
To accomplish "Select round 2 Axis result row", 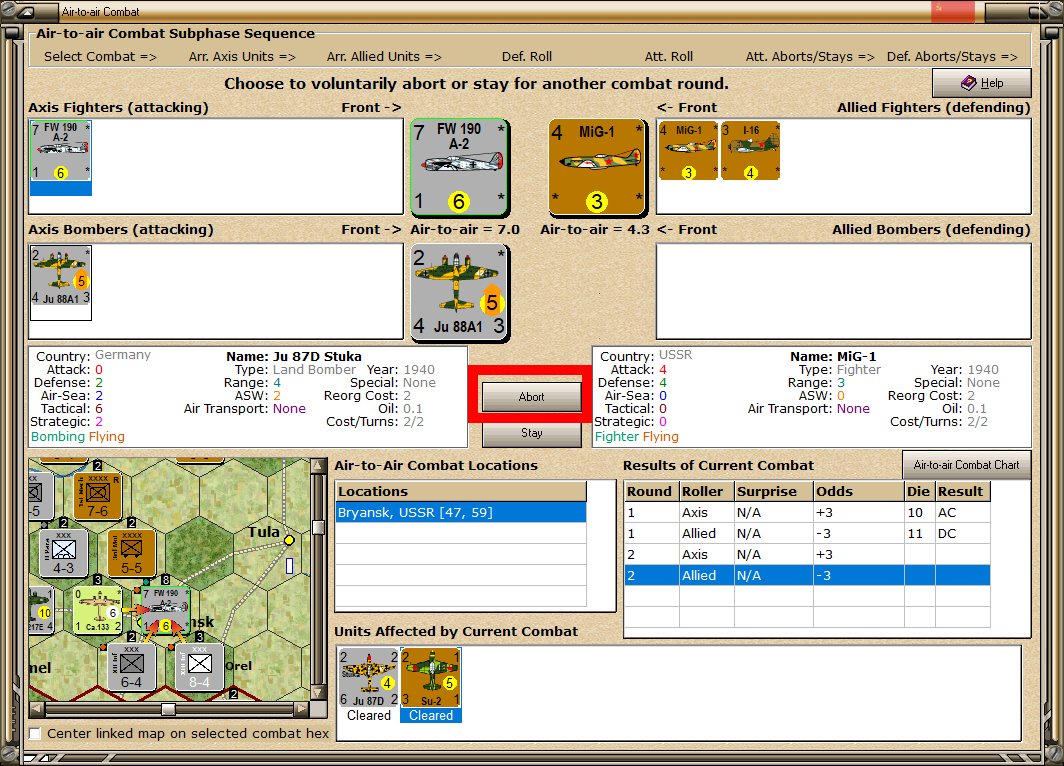I will coord(807,554).
